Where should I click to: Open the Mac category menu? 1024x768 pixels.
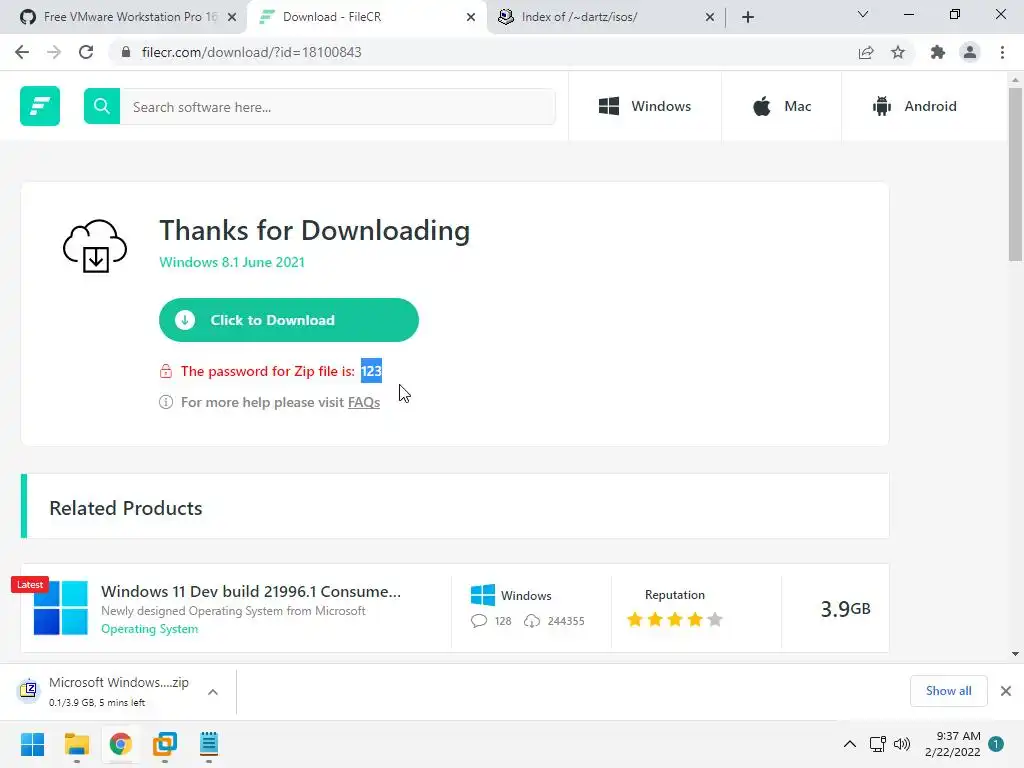[x=781, y=106]
